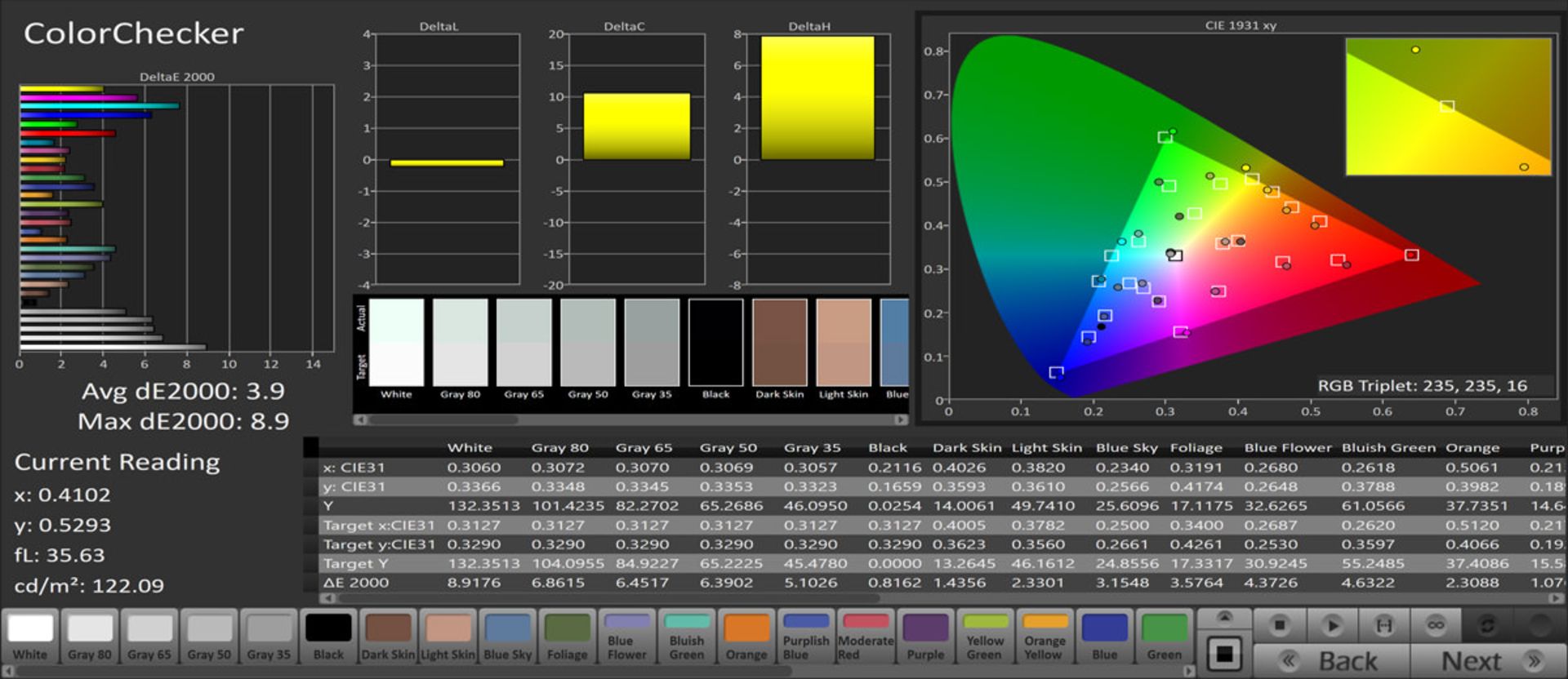Click the Dark Skin actual/target comparison swatch
The width and height of the screenshot is (1568, 679).
pyautogui.click(x=779, y=342)
